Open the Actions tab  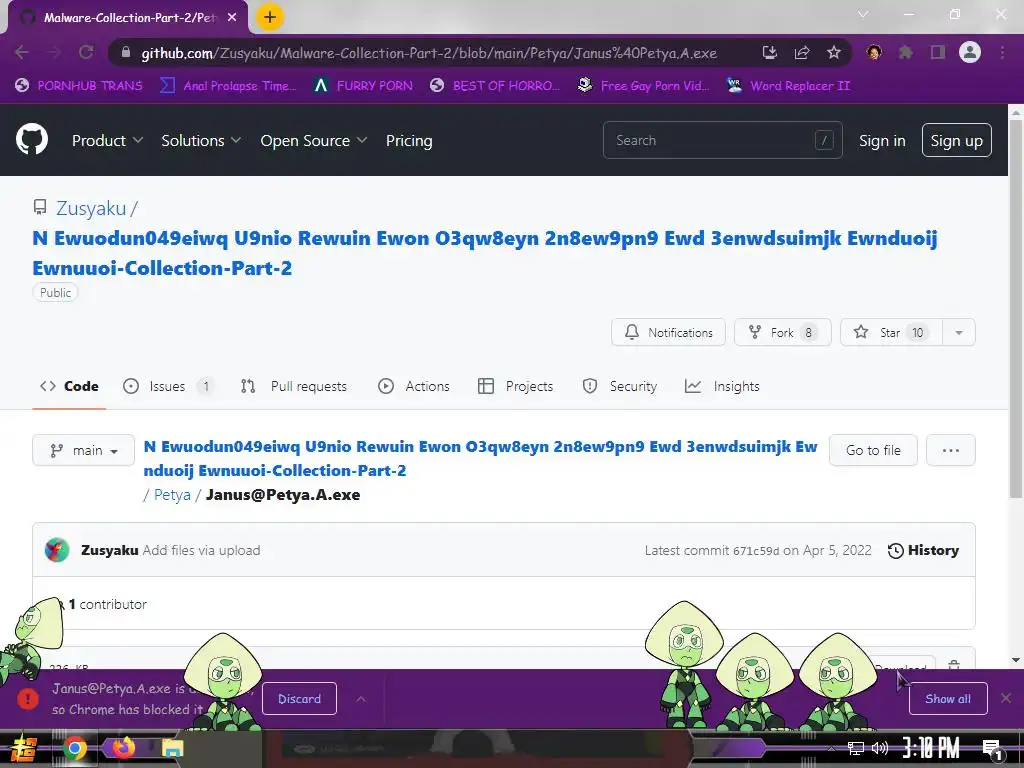pos(413,386)
